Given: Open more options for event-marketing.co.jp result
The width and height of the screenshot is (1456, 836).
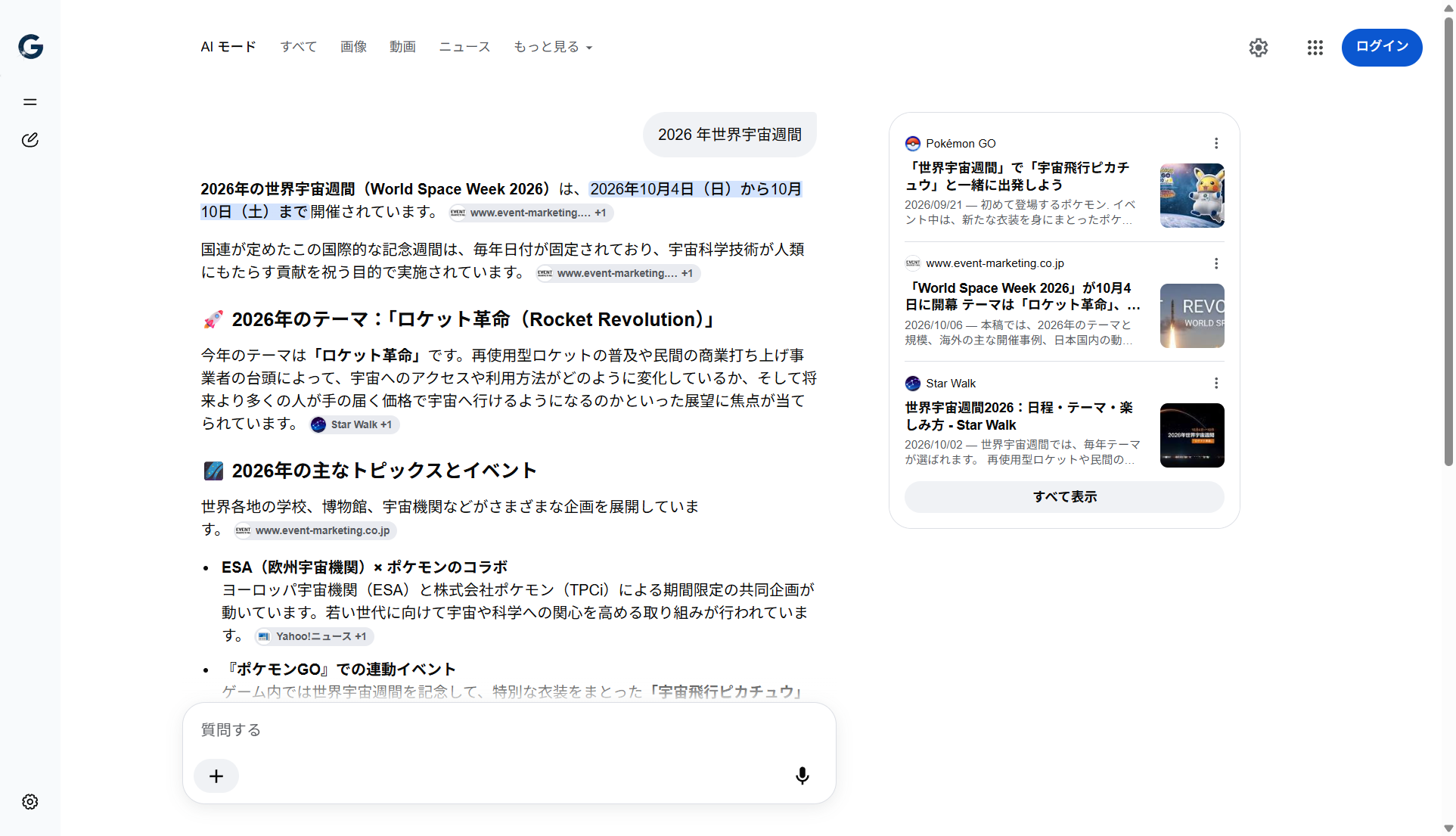Looking at the screenshot, I should coord(1216,263).
